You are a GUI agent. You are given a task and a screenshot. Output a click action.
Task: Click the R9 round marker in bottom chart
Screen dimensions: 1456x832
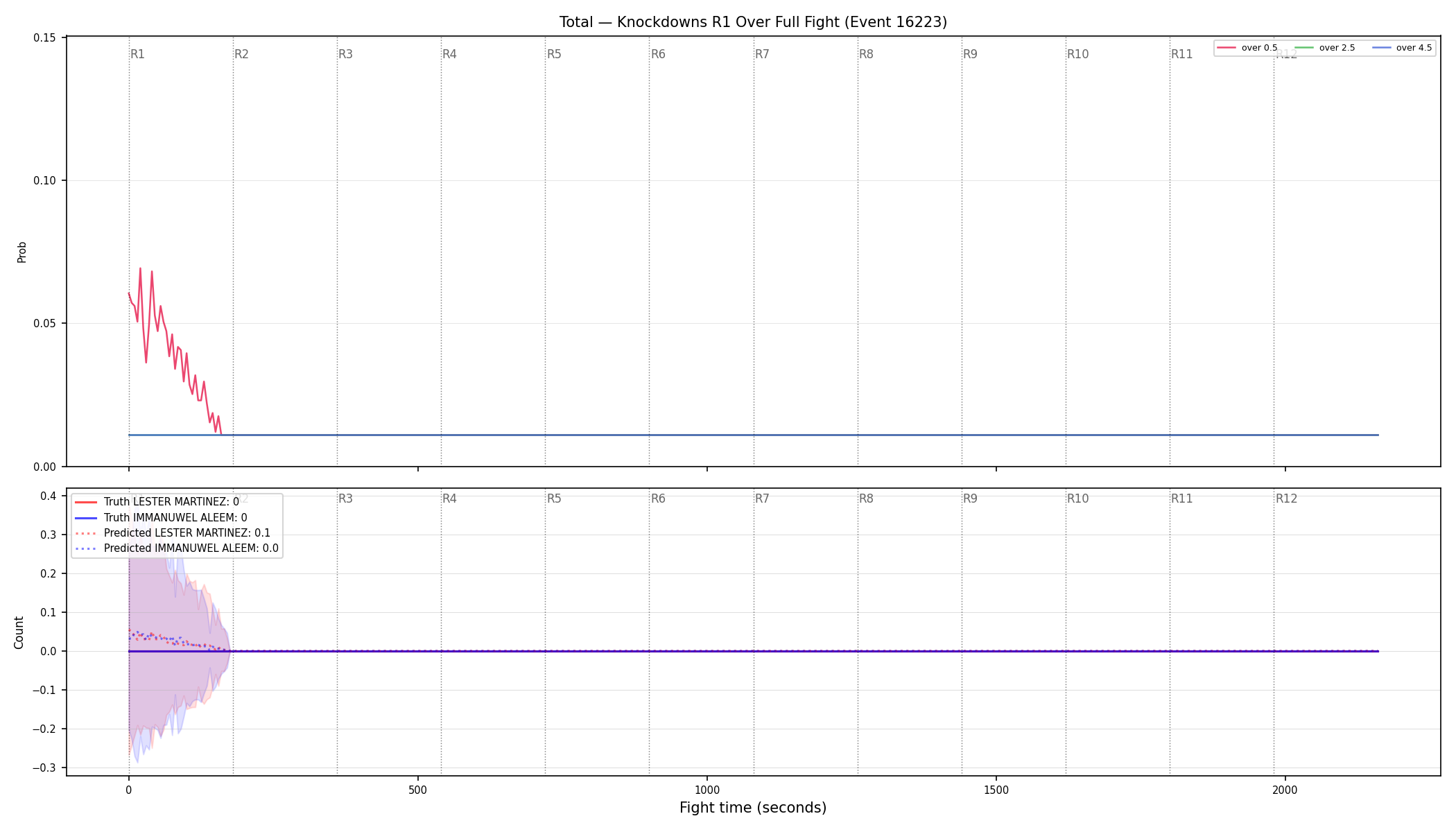tap(970, 499)
